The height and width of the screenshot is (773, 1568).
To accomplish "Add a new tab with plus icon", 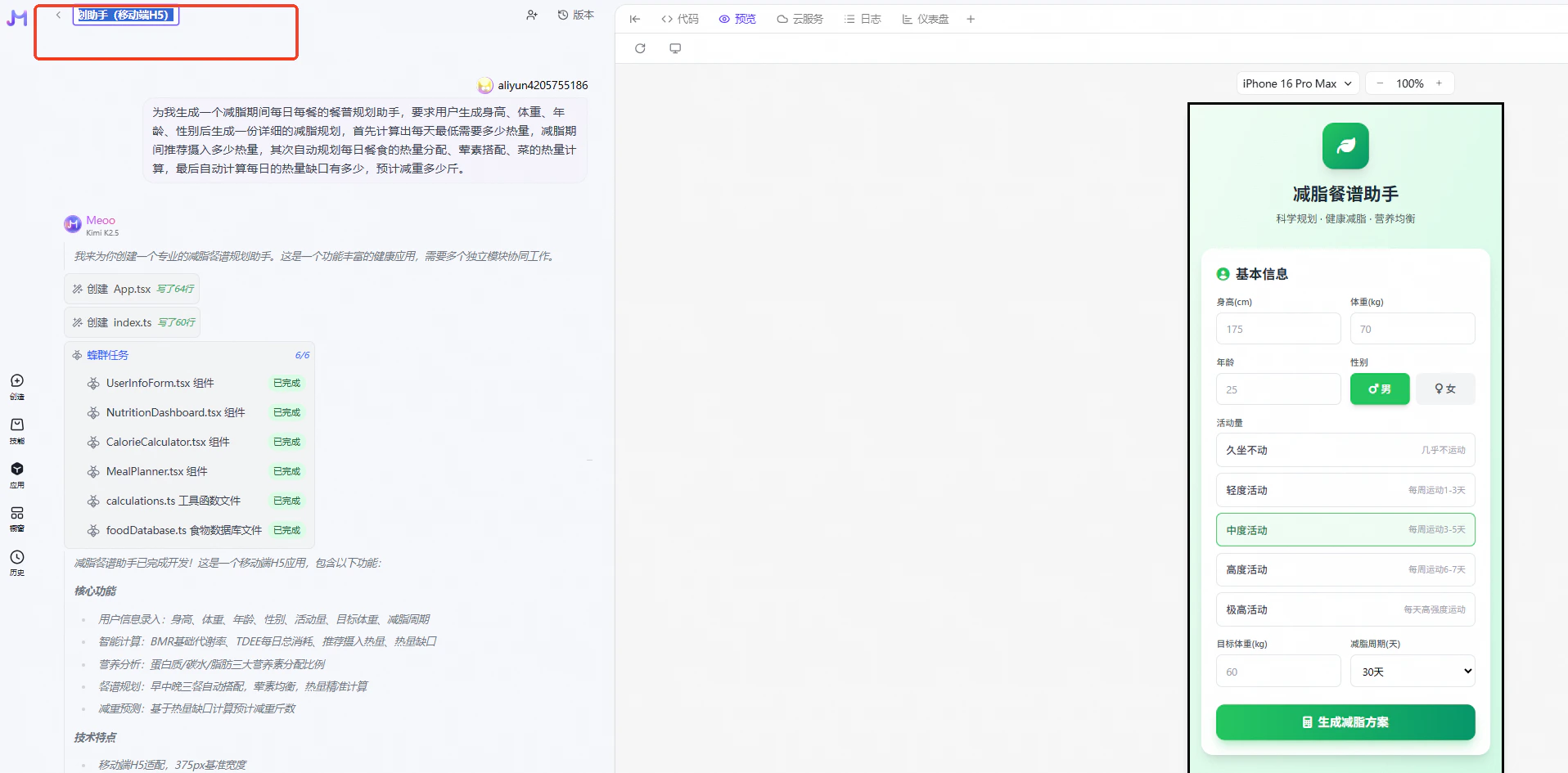I will coord(971,19).
